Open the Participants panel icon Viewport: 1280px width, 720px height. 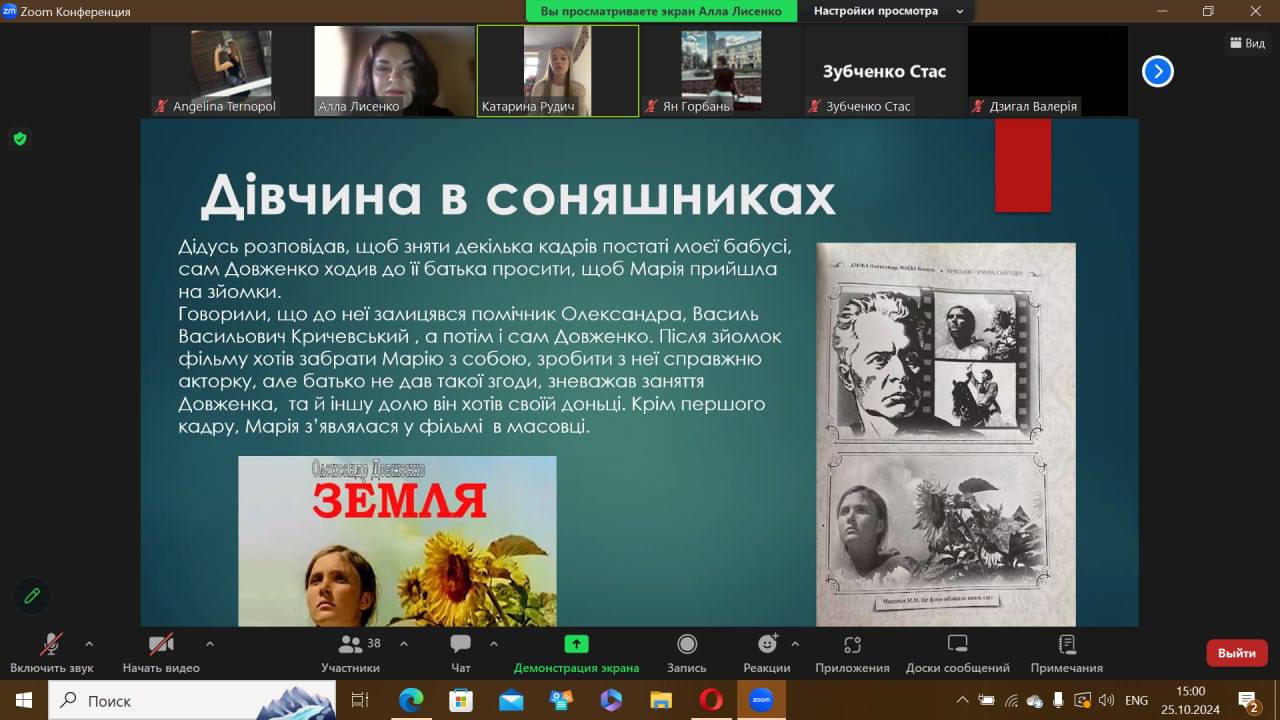351,645
